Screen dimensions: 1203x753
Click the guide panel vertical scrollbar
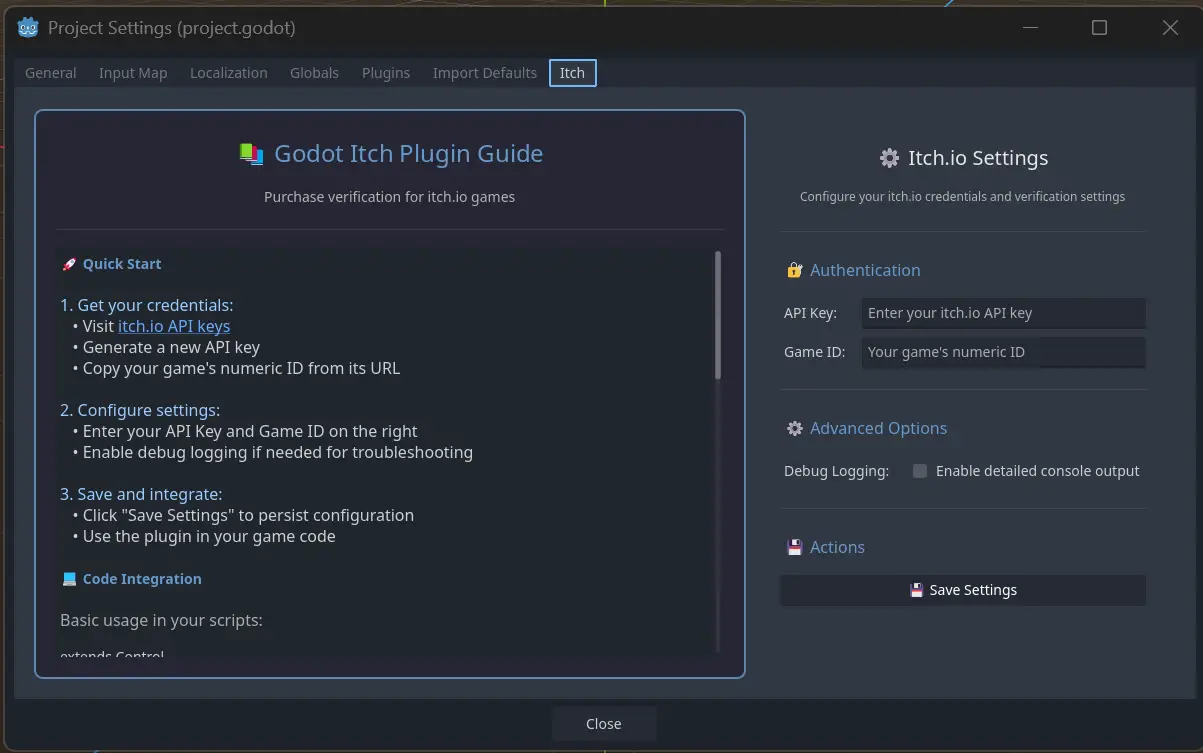[x=718, y=315]
